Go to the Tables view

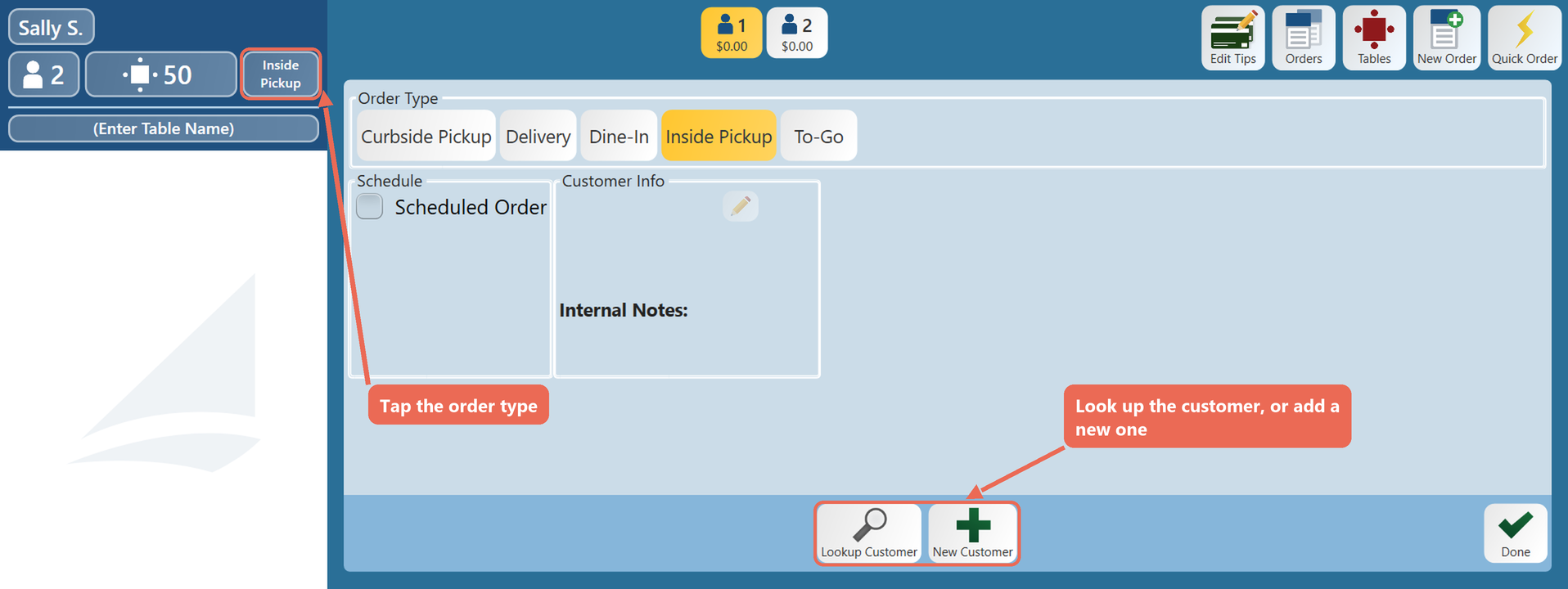(x=1374, y=38)
